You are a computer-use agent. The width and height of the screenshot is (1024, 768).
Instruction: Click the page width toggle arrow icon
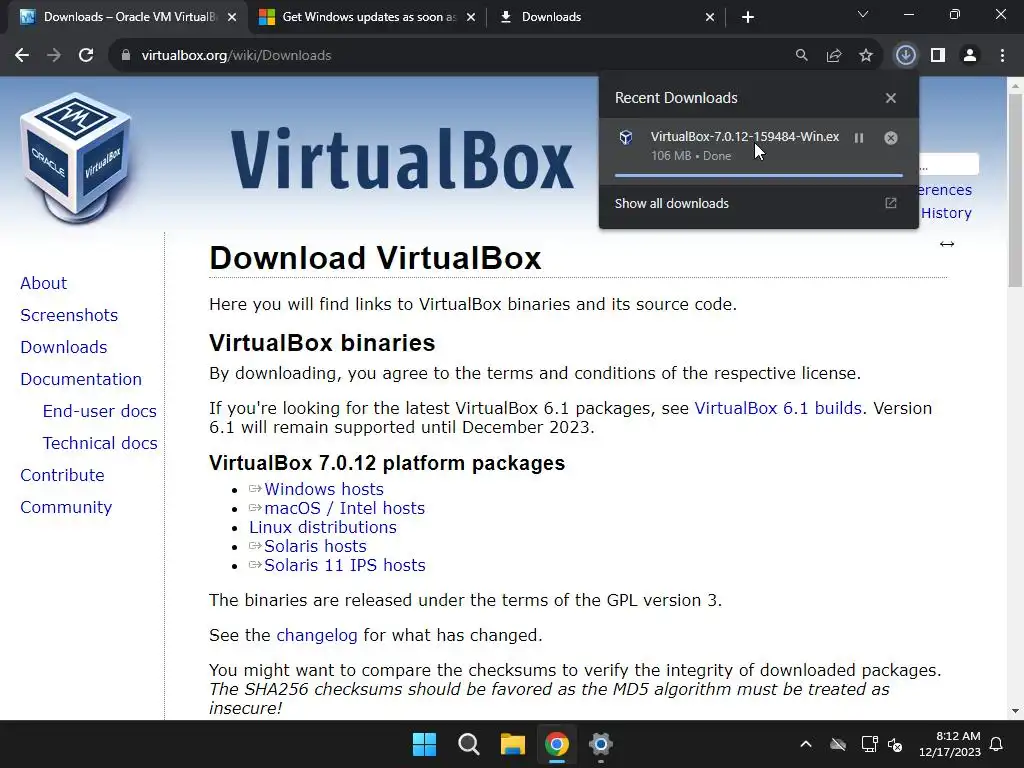(947, 244)
